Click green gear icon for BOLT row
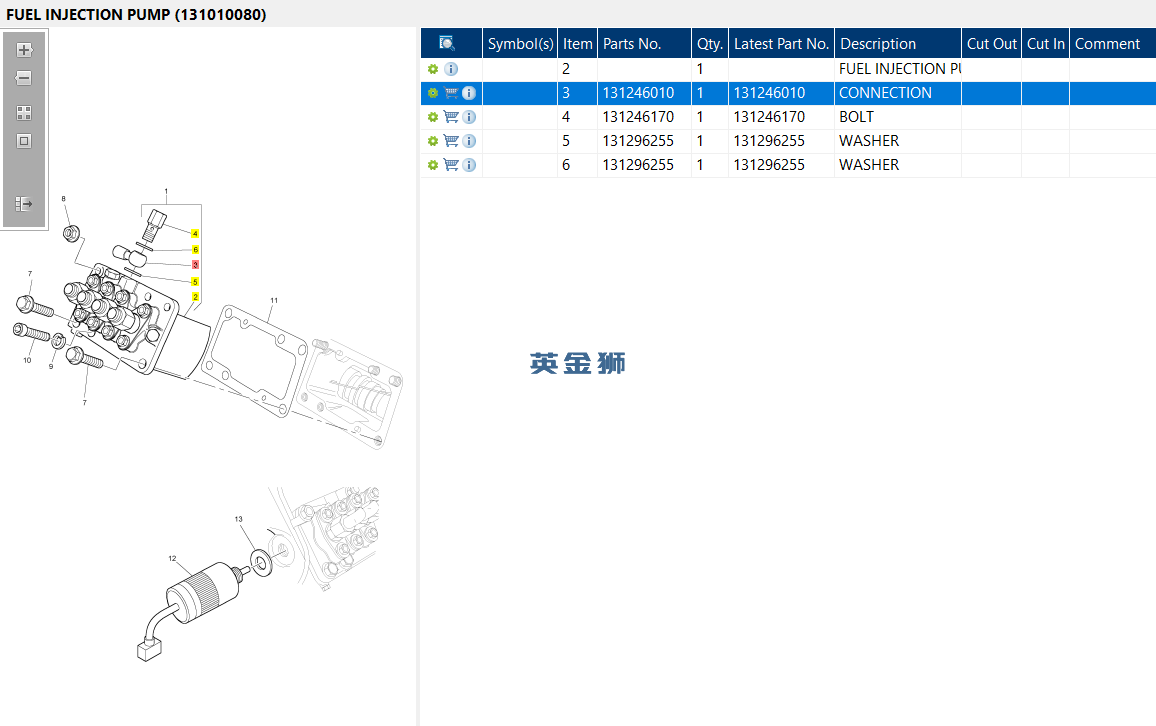 (x=433, y=117)
